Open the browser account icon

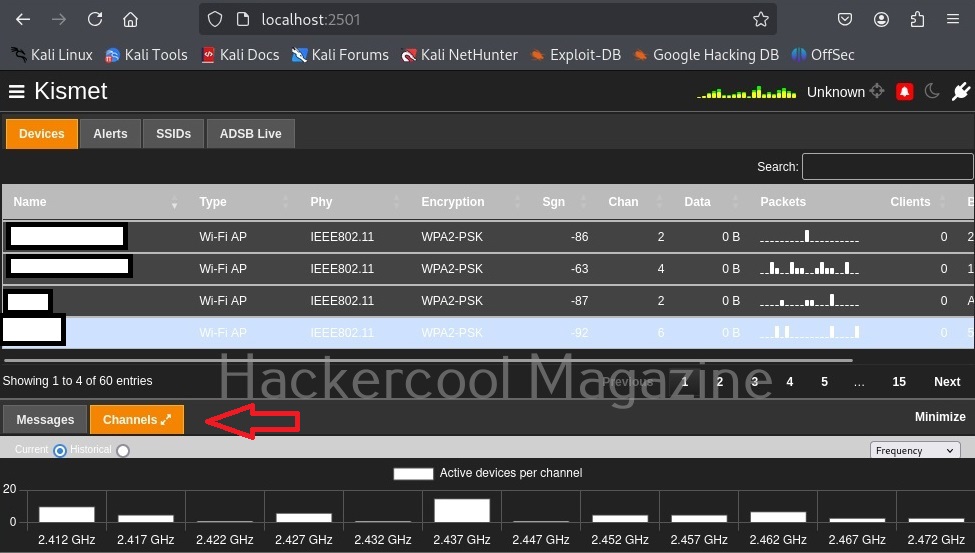pyautogui.click(x=881, y=19)
